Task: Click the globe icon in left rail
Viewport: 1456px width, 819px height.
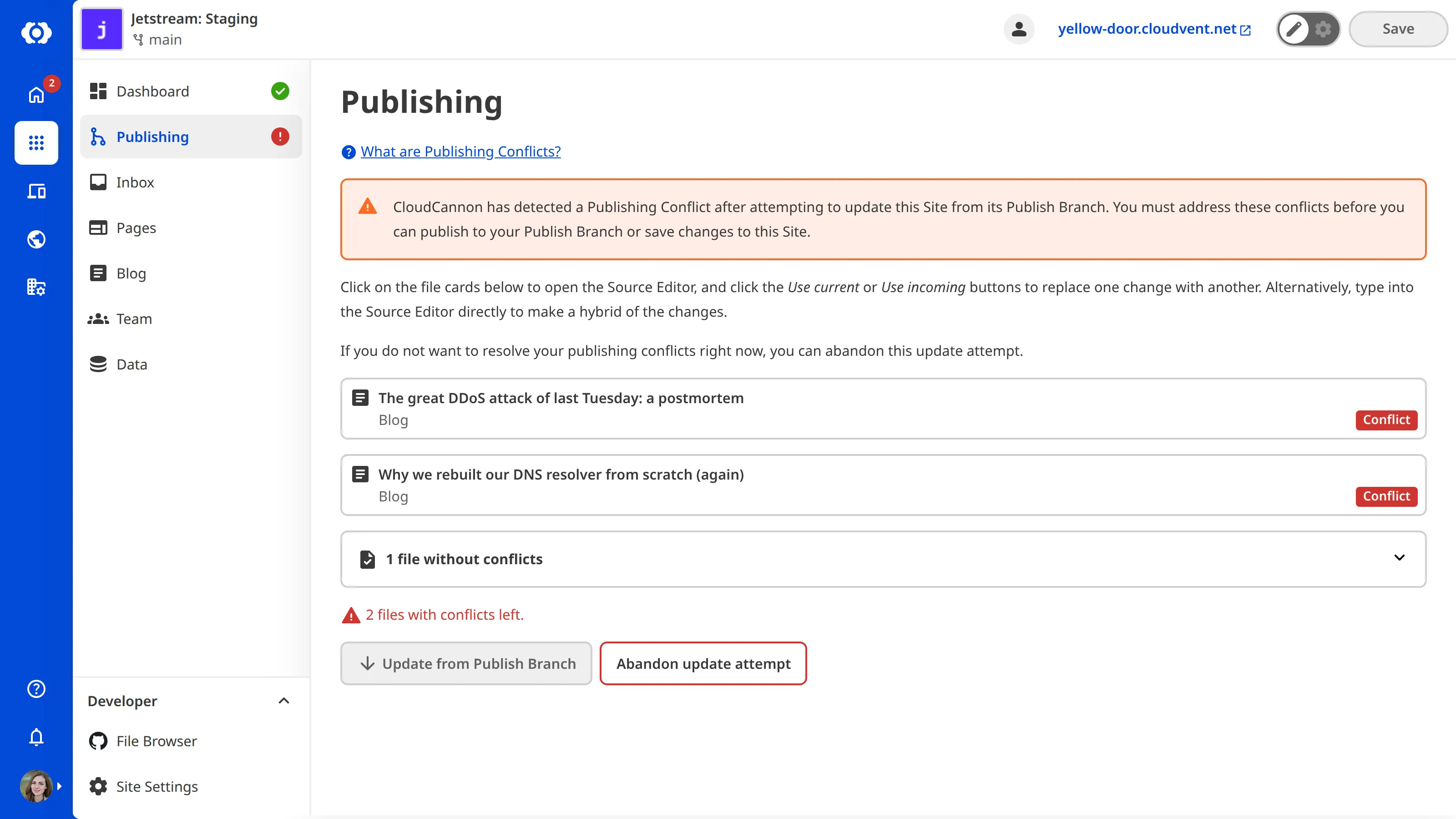Action: 36,239
